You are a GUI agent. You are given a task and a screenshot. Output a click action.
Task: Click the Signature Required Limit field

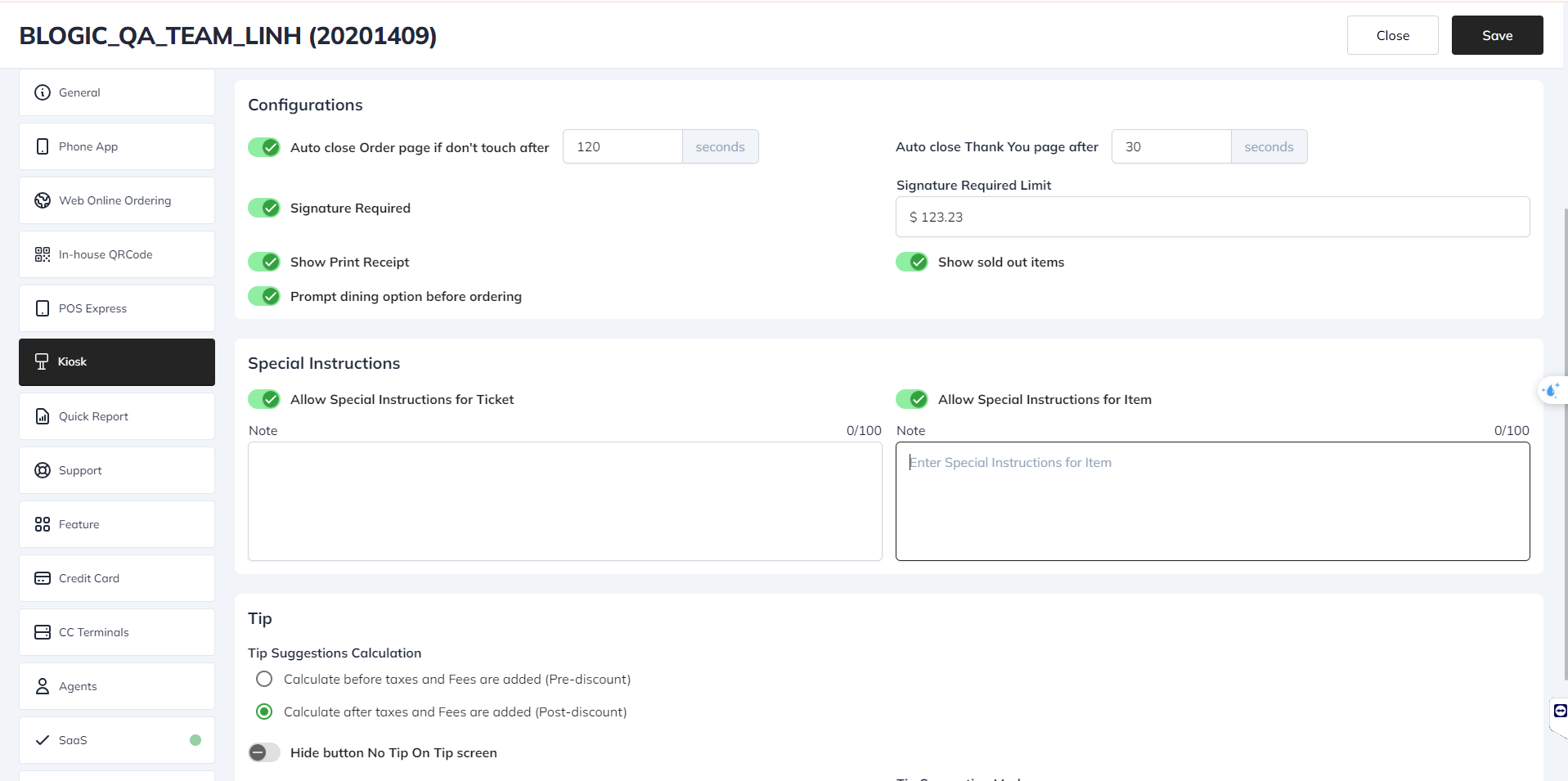point(1212,217)
